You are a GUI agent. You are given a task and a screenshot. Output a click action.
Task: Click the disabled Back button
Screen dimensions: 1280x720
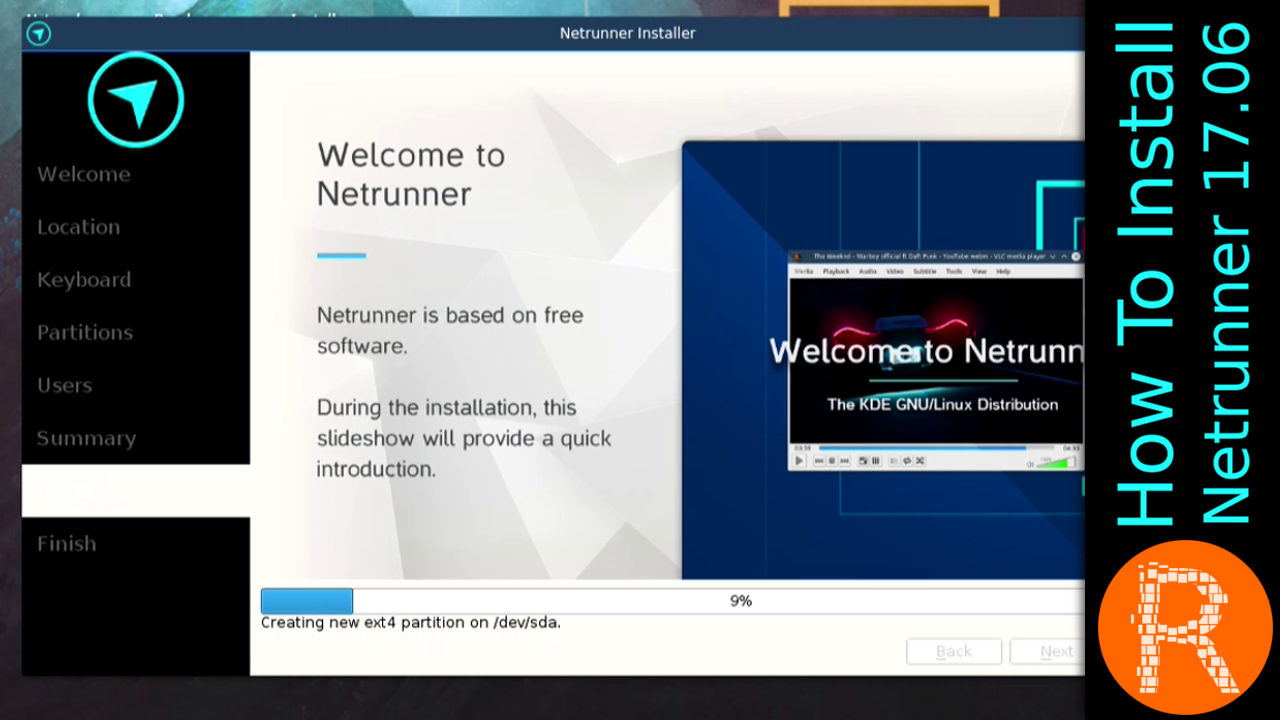click(x=954, y=651)
